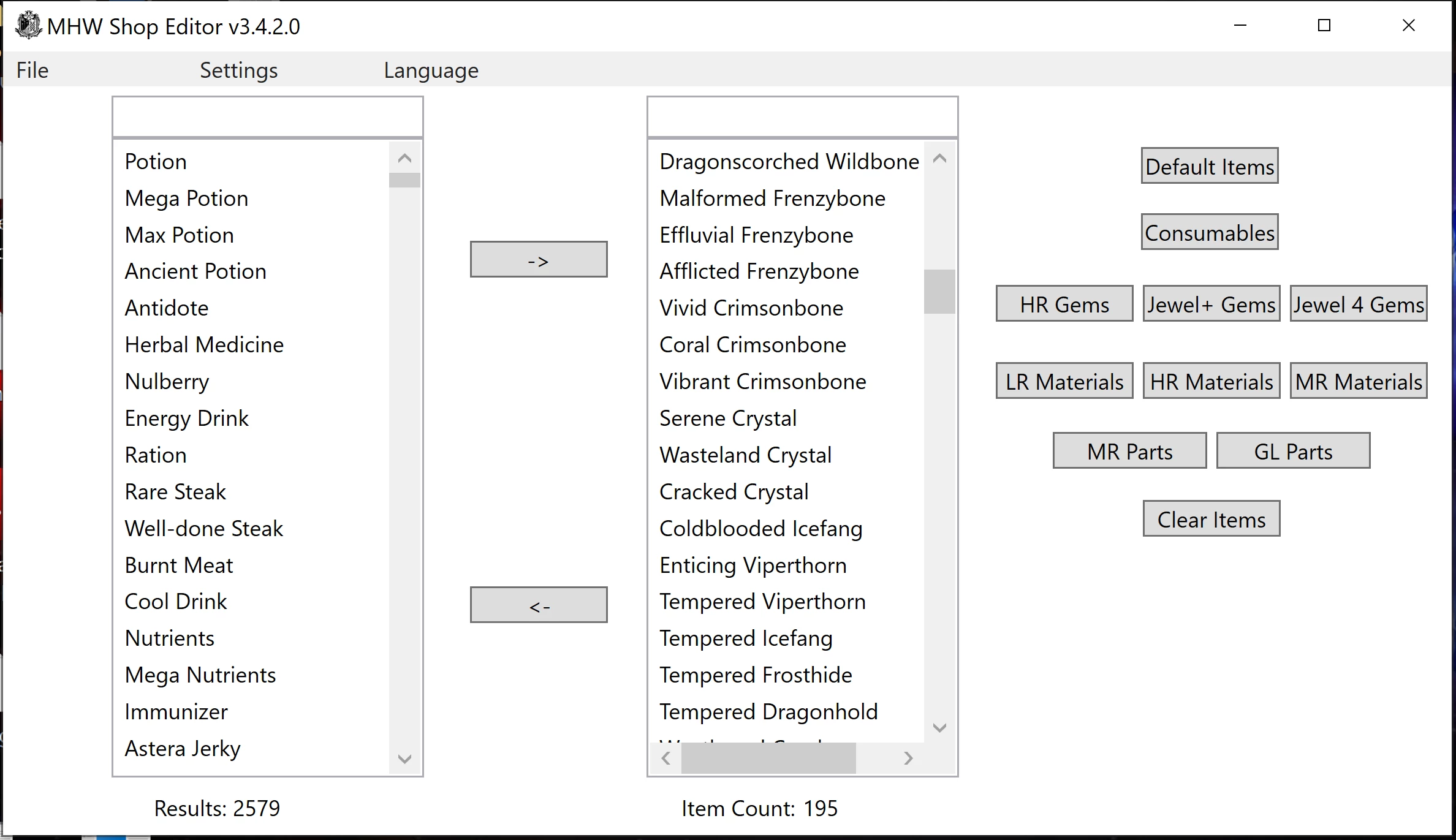
Task: Click right list horizontal scroll-right arrow
Action: [908, 759]
